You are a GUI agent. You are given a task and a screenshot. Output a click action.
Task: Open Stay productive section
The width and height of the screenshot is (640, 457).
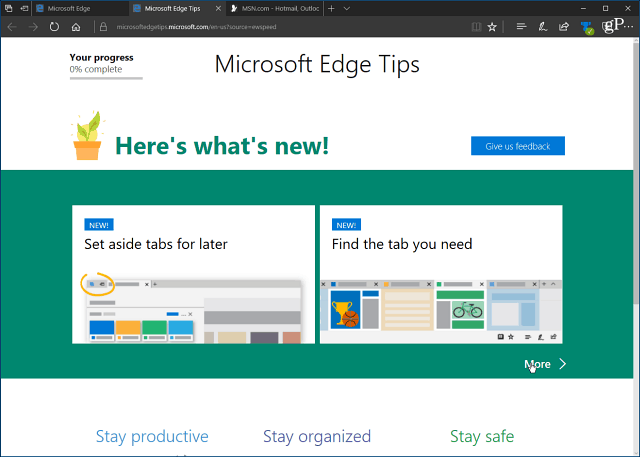tap(152, 436)
